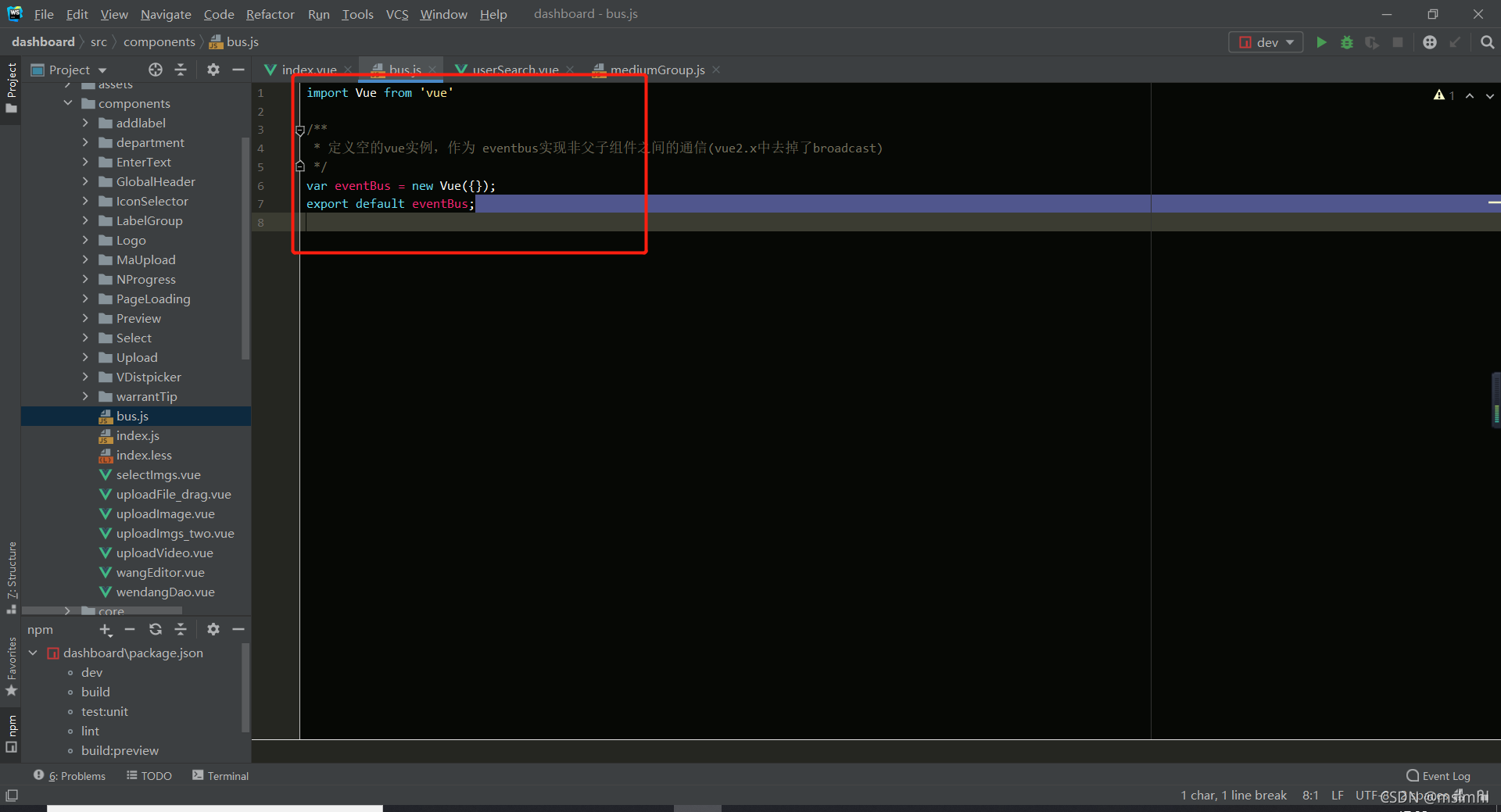Click npm panel vertical scrollbar
Image resolution: width=1501 pixels, height=812 pixels.
(x=246, y=688)
